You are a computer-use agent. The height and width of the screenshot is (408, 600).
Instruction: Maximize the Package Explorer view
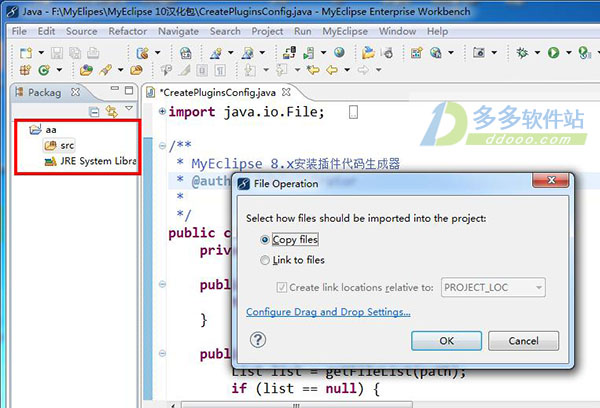[129, 90]
